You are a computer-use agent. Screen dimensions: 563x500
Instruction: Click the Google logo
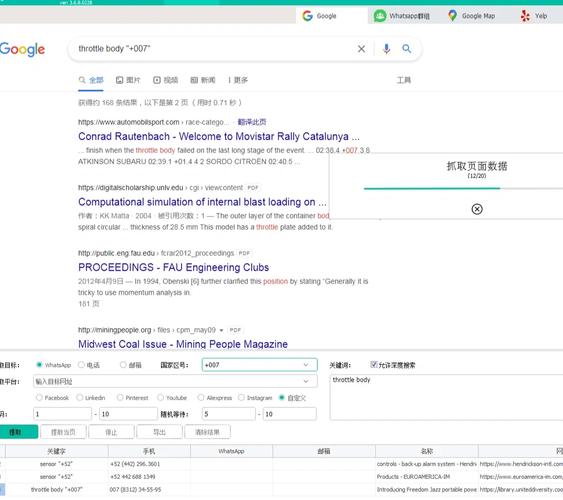[22, 49]
